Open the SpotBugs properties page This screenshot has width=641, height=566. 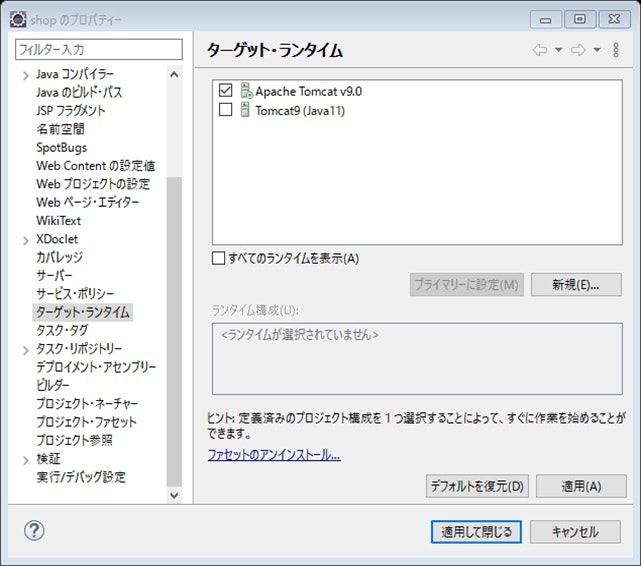pyautogui.click(x=62, y=148)
